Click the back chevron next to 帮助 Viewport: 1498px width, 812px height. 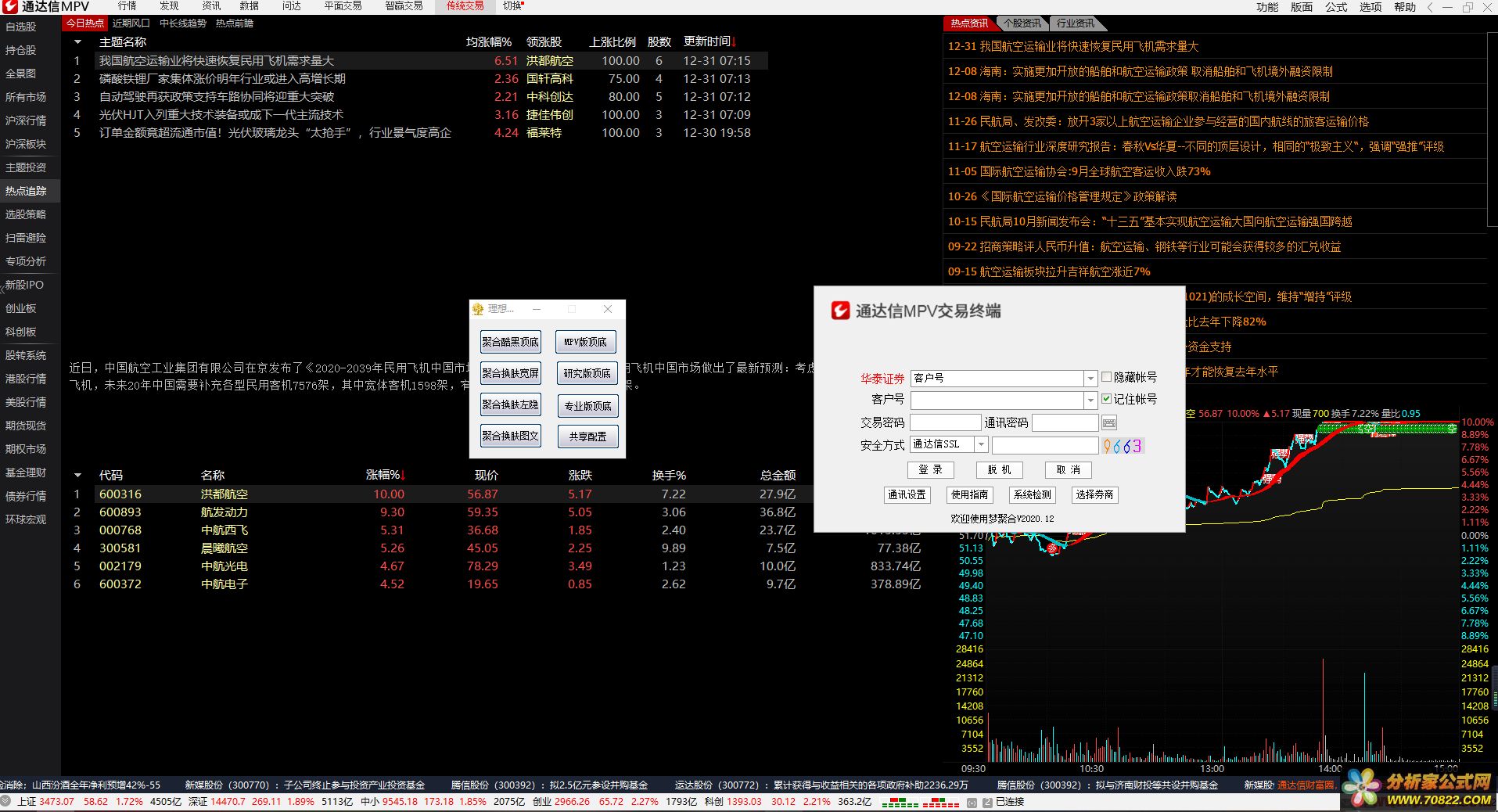pyautogui.click(x=1431, y=7)
